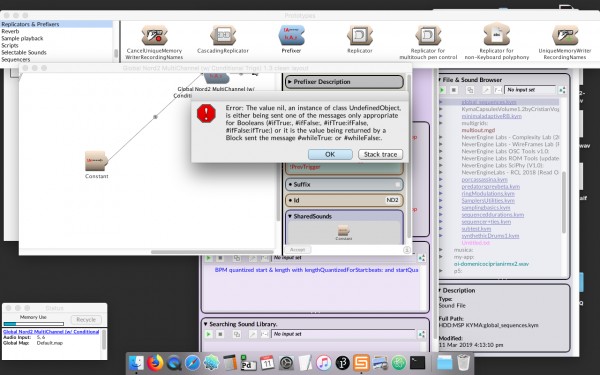Open Global Nord2 MultiChannel link in Status
The height and width of the screenshot is (375, 600).
tap(51, 332)
